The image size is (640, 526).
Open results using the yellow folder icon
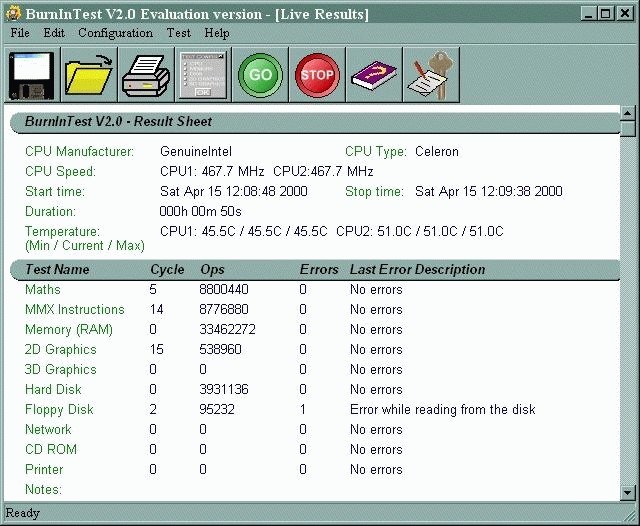point(89,75)
